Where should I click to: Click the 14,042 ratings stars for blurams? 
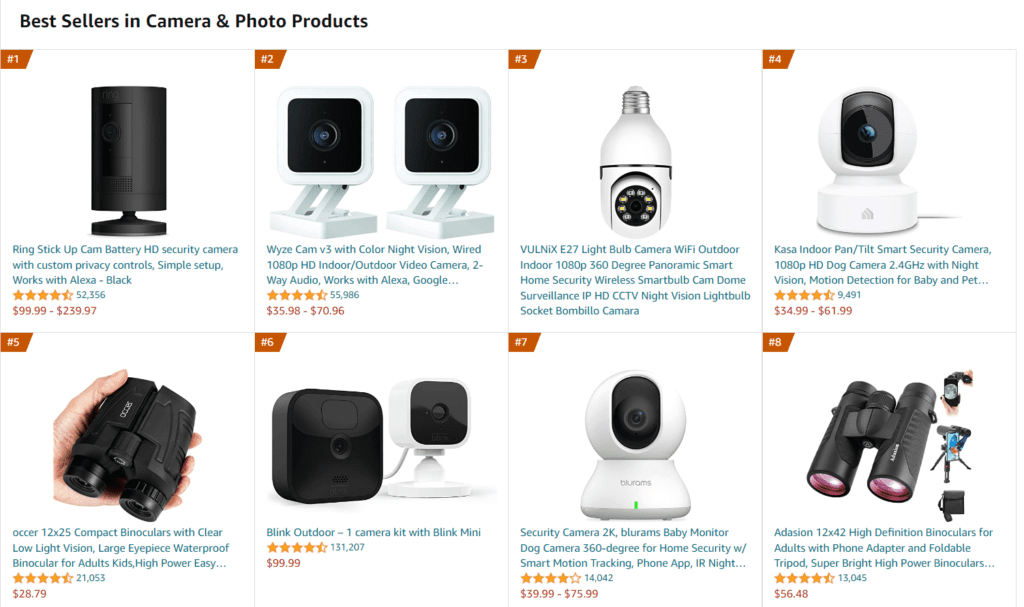(x=550, y=578)
